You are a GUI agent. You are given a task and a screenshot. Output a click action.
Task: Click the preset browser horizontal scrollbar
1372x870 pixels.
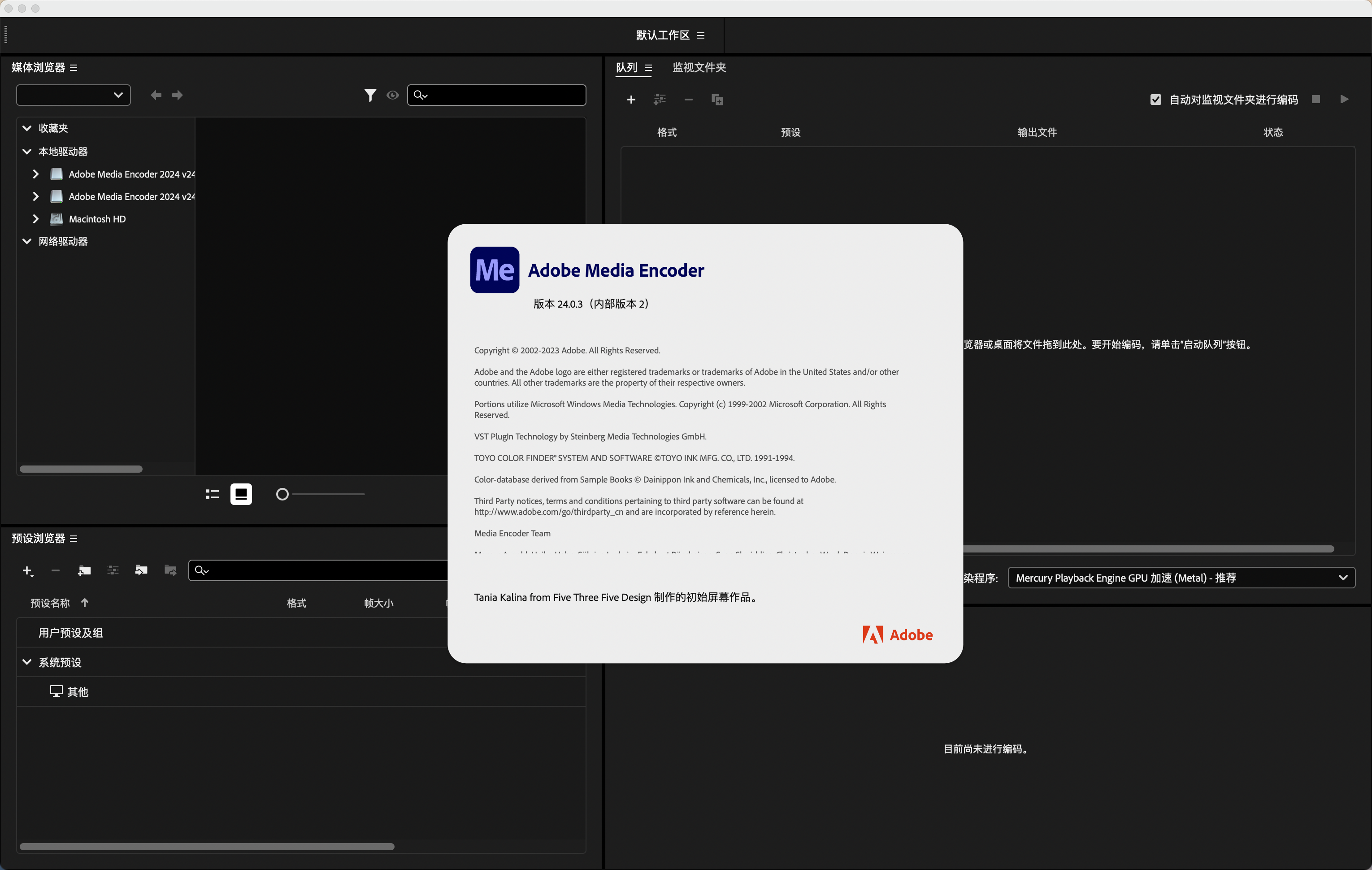(207, 847)
